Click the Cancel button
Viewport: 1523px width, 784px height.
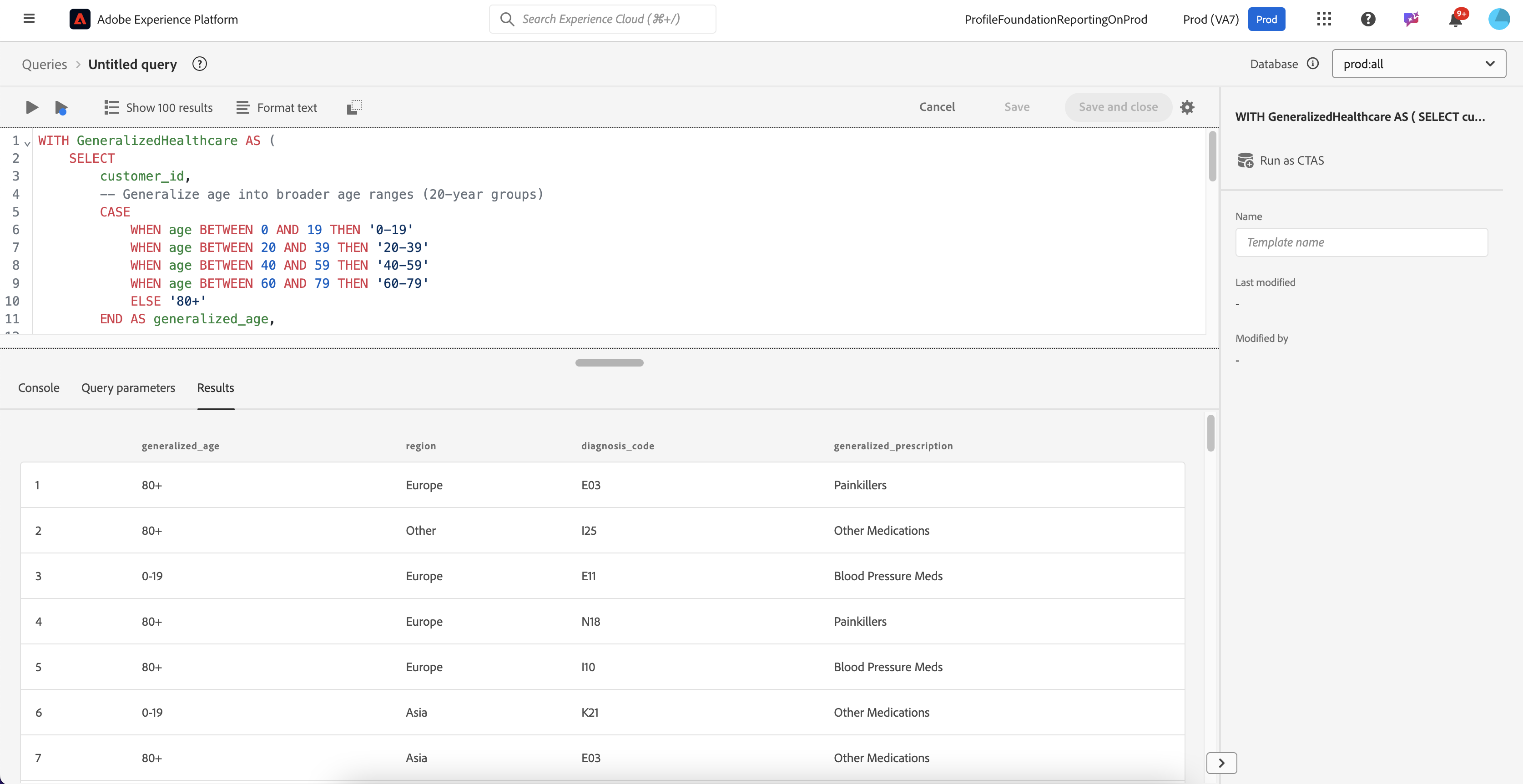point(937,106)
